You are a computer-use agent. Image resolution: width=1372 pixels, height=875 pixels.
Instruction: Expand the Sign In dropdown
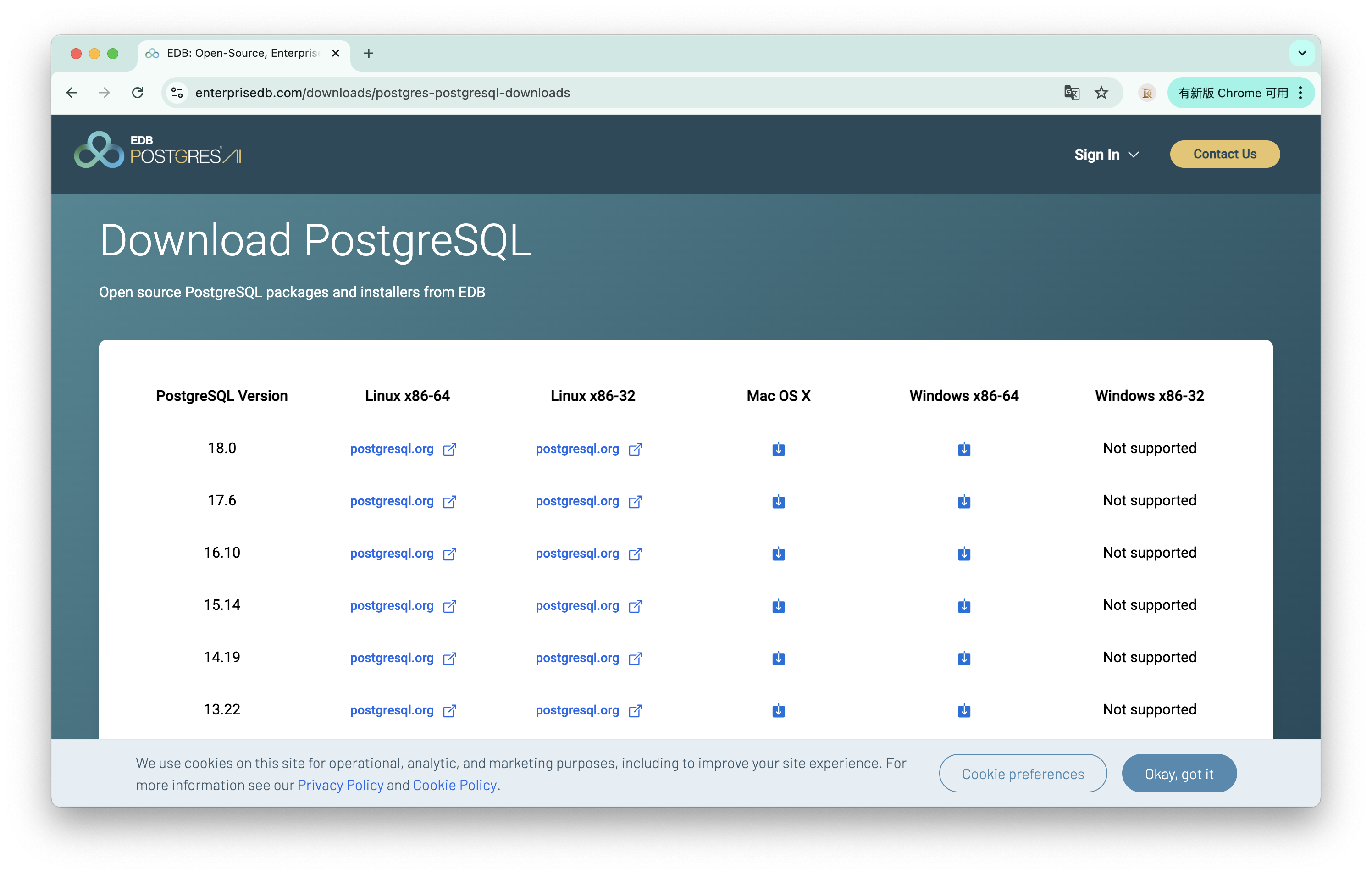[x=1106, y=155]
